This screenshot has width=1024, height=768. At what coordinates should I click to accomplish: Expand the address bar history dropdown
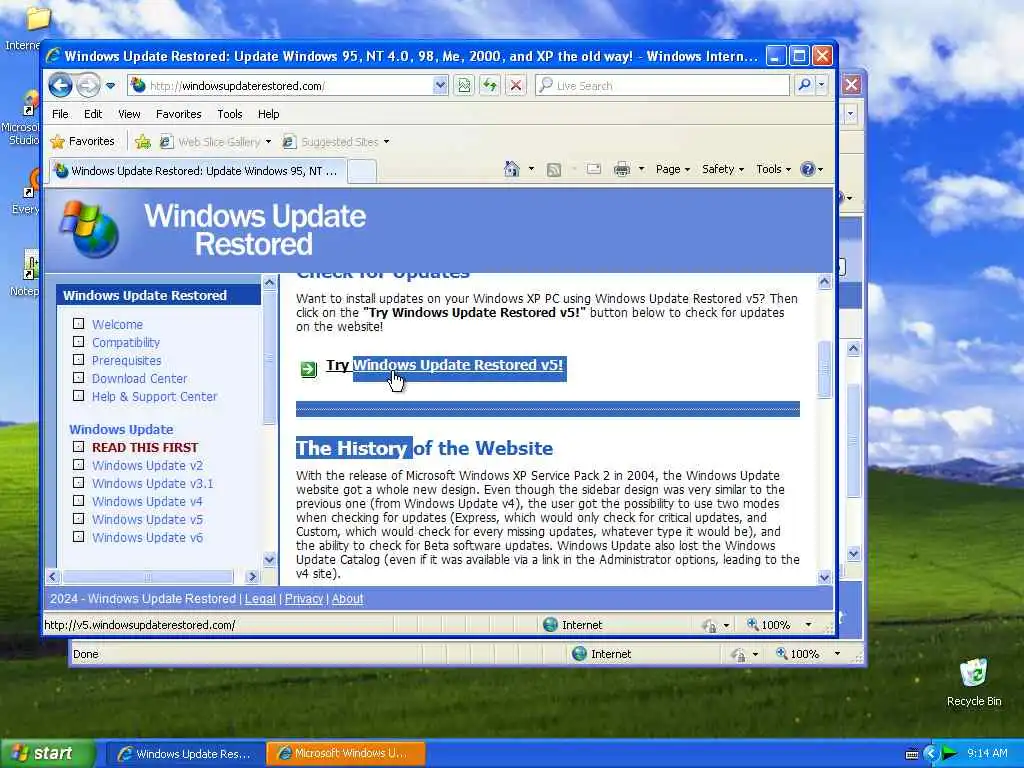pos(441,86)
